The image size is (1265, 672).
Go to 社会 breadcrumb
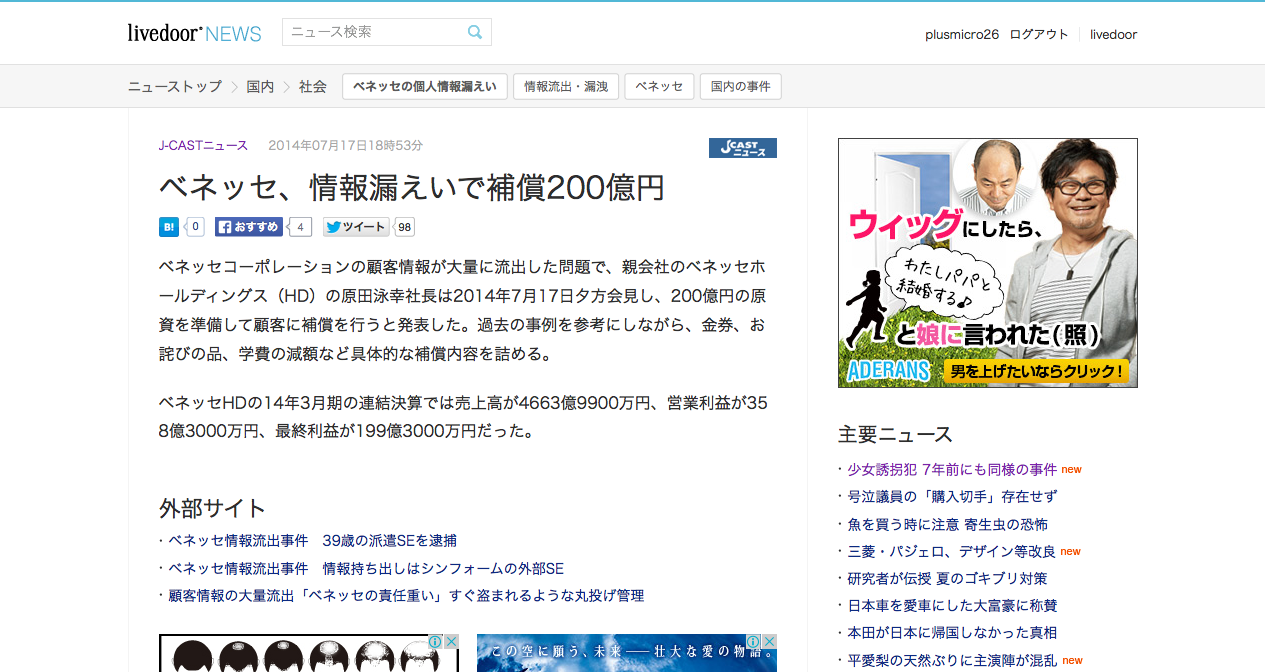[x=313, y=87]
